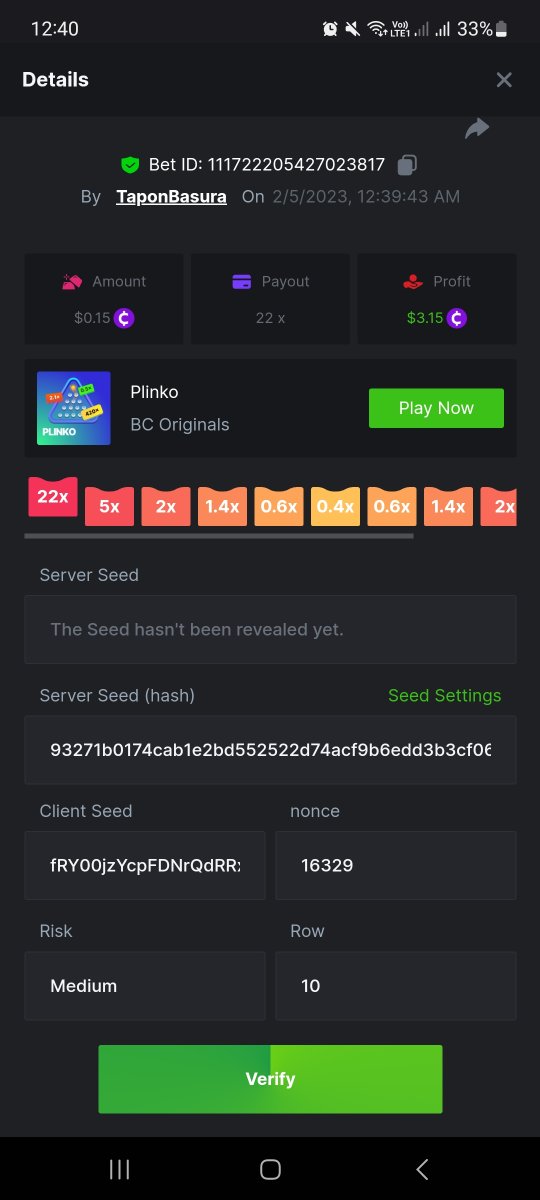Image resolution: width=540 pixels, height=1200 pixels.
Task: Copy the Bet ID with copy icon
Action: point(407,165)
